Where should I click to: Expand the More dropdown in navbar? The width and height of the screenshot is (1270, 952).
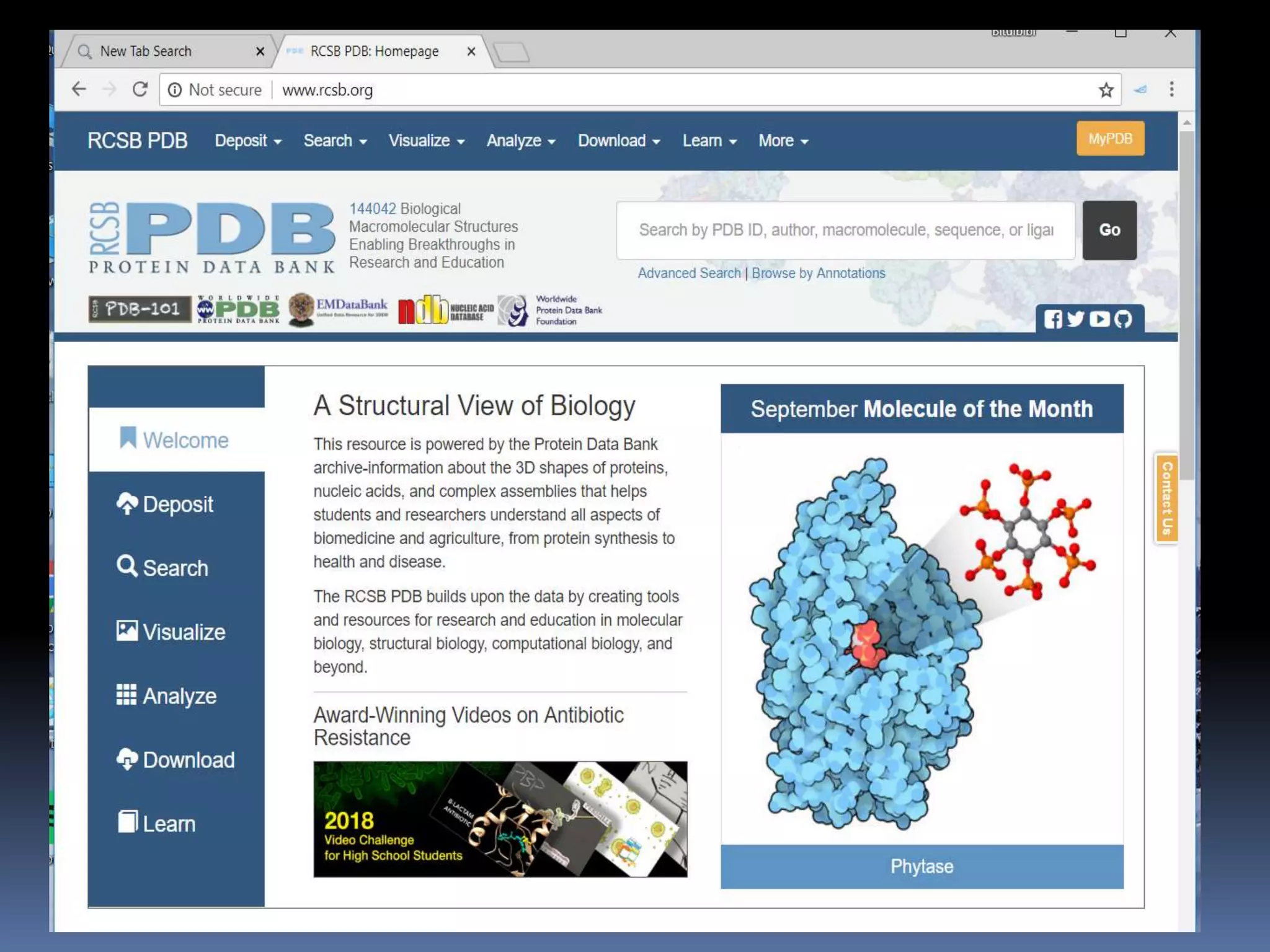click(x=783, y=141)
